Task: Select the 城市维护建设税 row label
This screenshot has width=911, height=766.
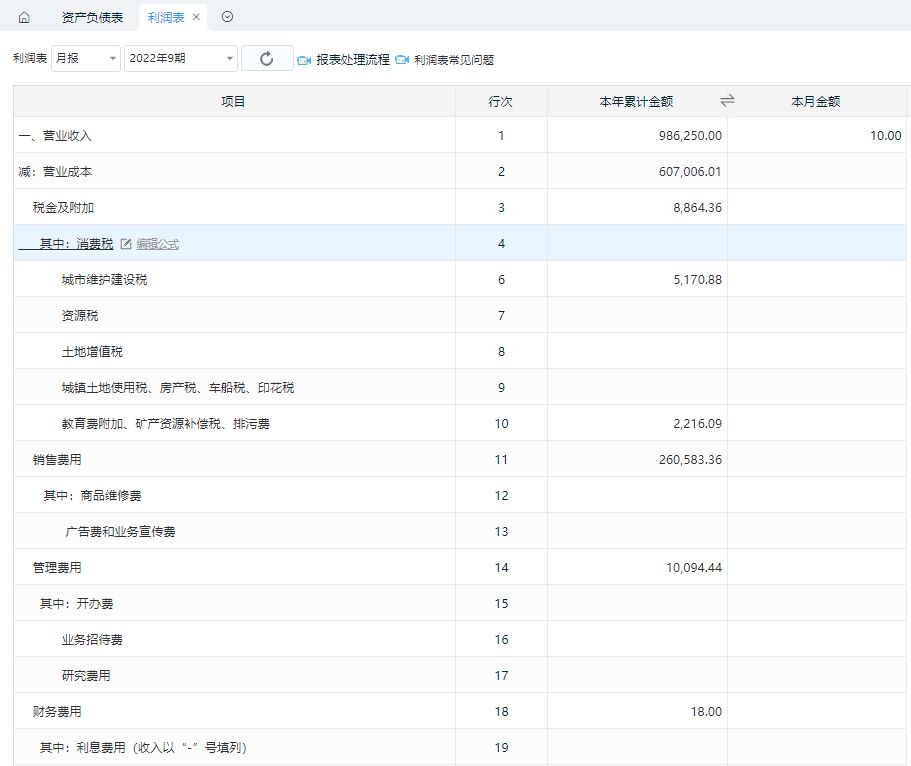Action: point(105,280)
